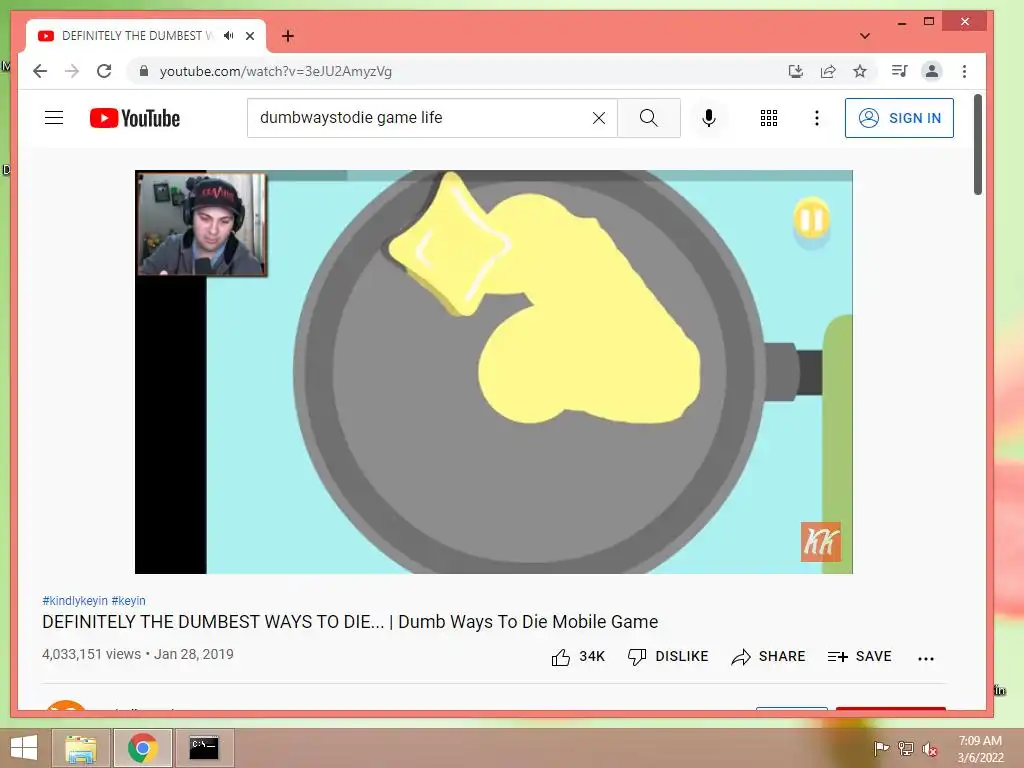The height and width of the screenshot is (768, 1024).
Task: Open the SHARE dialog
Action: (768, 656)
